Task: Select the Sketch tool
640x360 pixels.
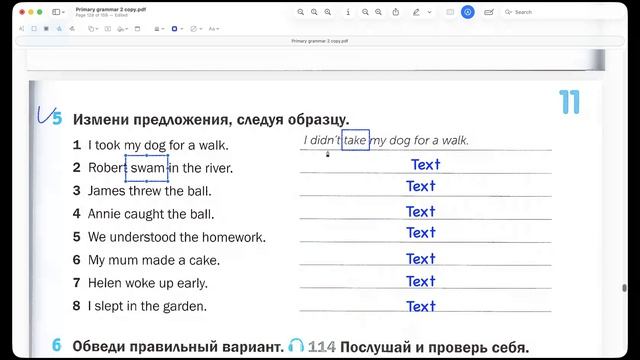Action: (59, 29)
